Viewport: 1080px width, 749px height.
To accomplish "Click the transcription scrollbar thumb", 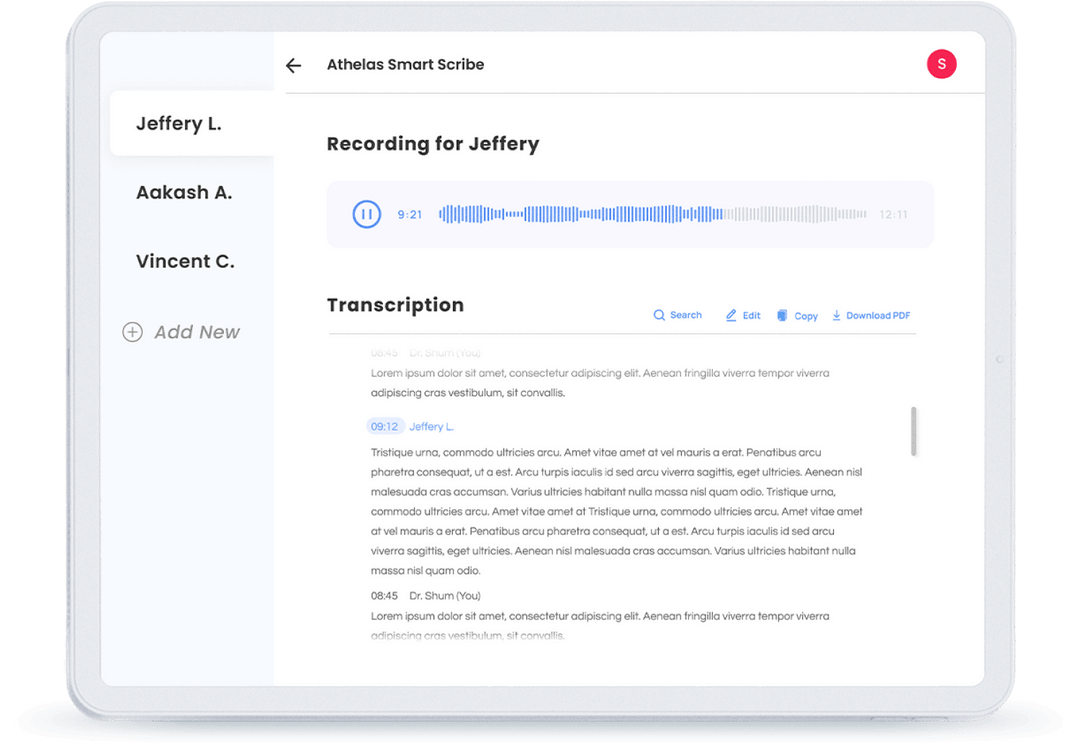I will (914, 431).
